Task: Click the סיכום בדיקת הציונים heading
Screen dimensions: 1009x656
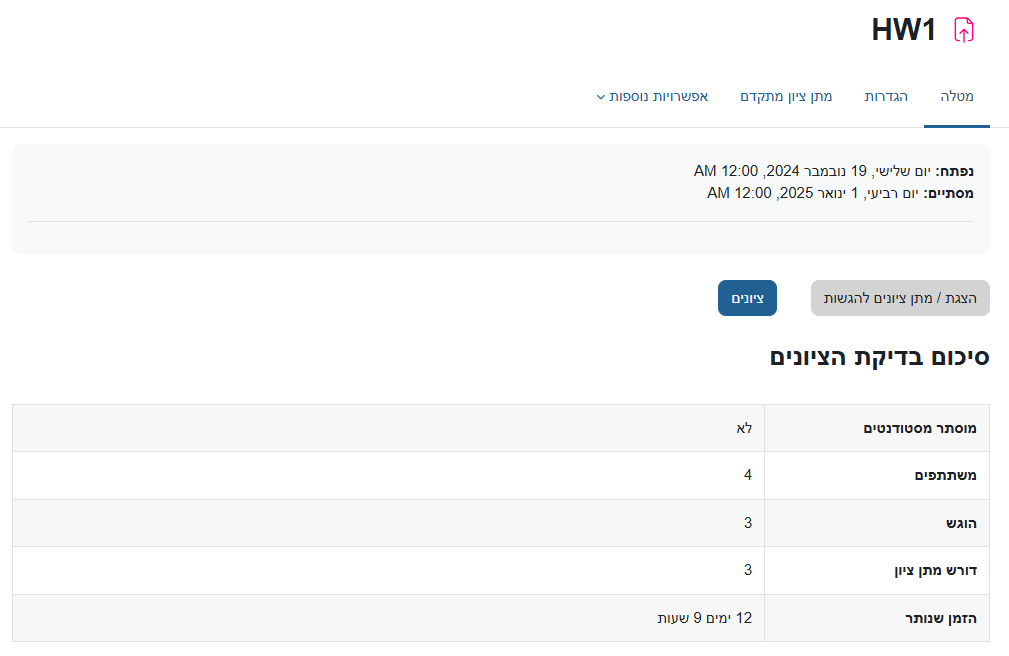Action: click(879, 357)
